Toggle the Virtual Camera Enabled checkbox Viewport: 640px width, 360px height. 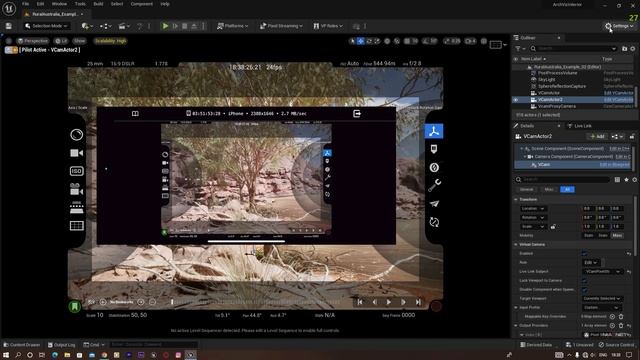click(584, 253)
